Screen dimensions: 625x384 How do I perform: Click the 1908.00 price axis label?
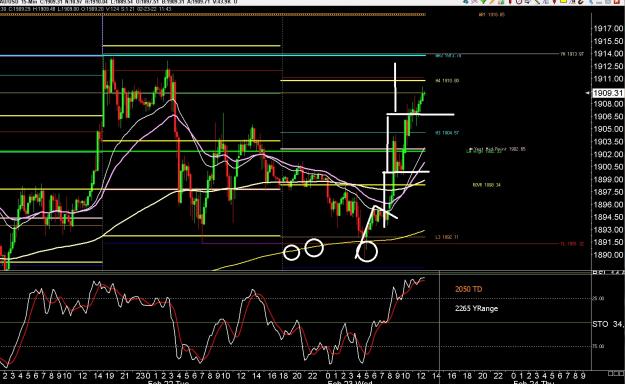click(x=608, y=104)
